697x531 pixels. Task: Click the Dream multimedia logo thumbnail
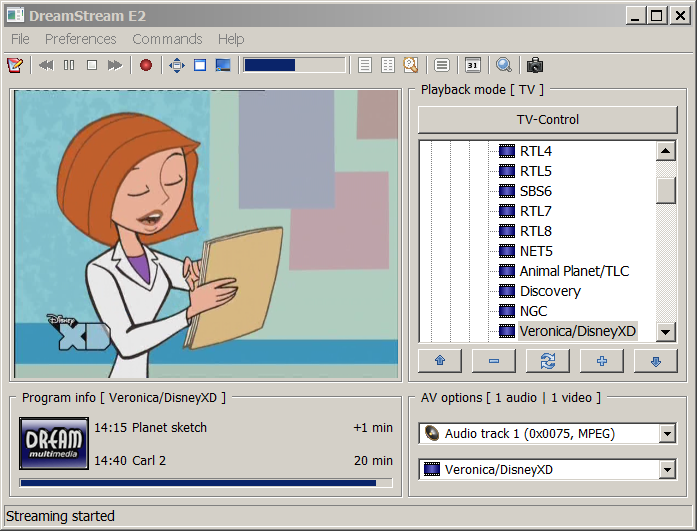[54, 443]
